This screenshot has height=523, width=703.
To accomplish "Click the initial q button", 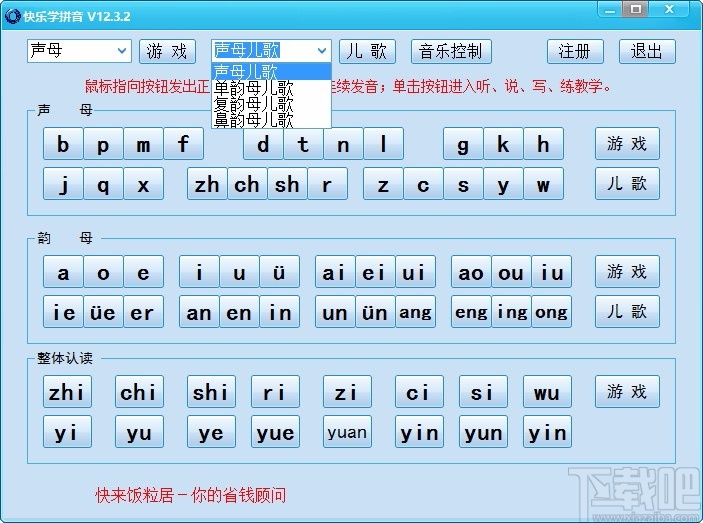I will pos(103,184).
